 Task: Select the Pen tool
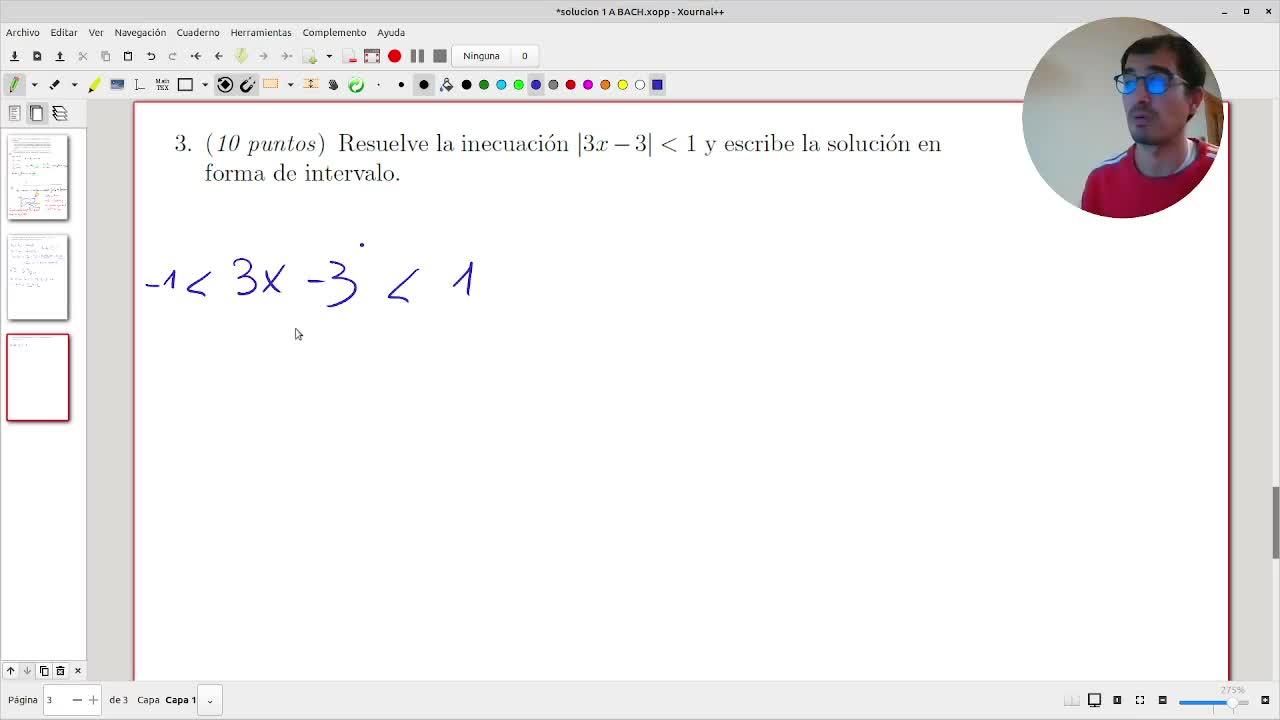tap(14, 85)
